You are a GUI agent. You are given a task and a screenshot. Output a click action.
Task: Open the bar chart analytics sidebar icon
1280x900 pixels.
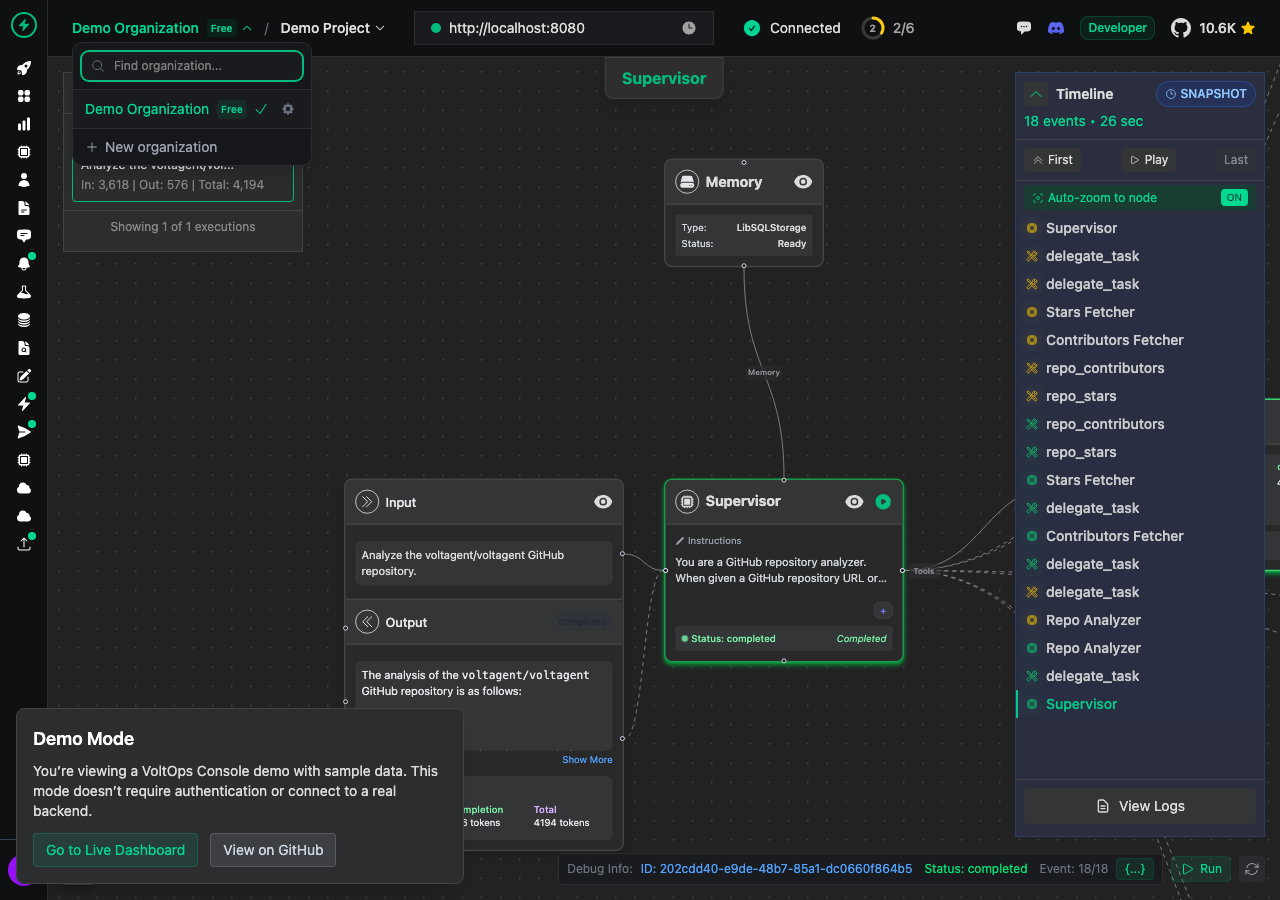point(24,124)
